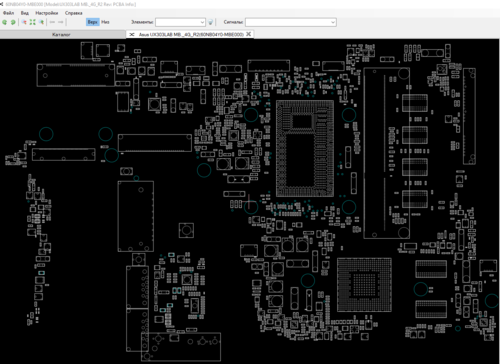500x364 pixels.
Task: Click the light bulb highlight icon
Action: pos(211,22)
